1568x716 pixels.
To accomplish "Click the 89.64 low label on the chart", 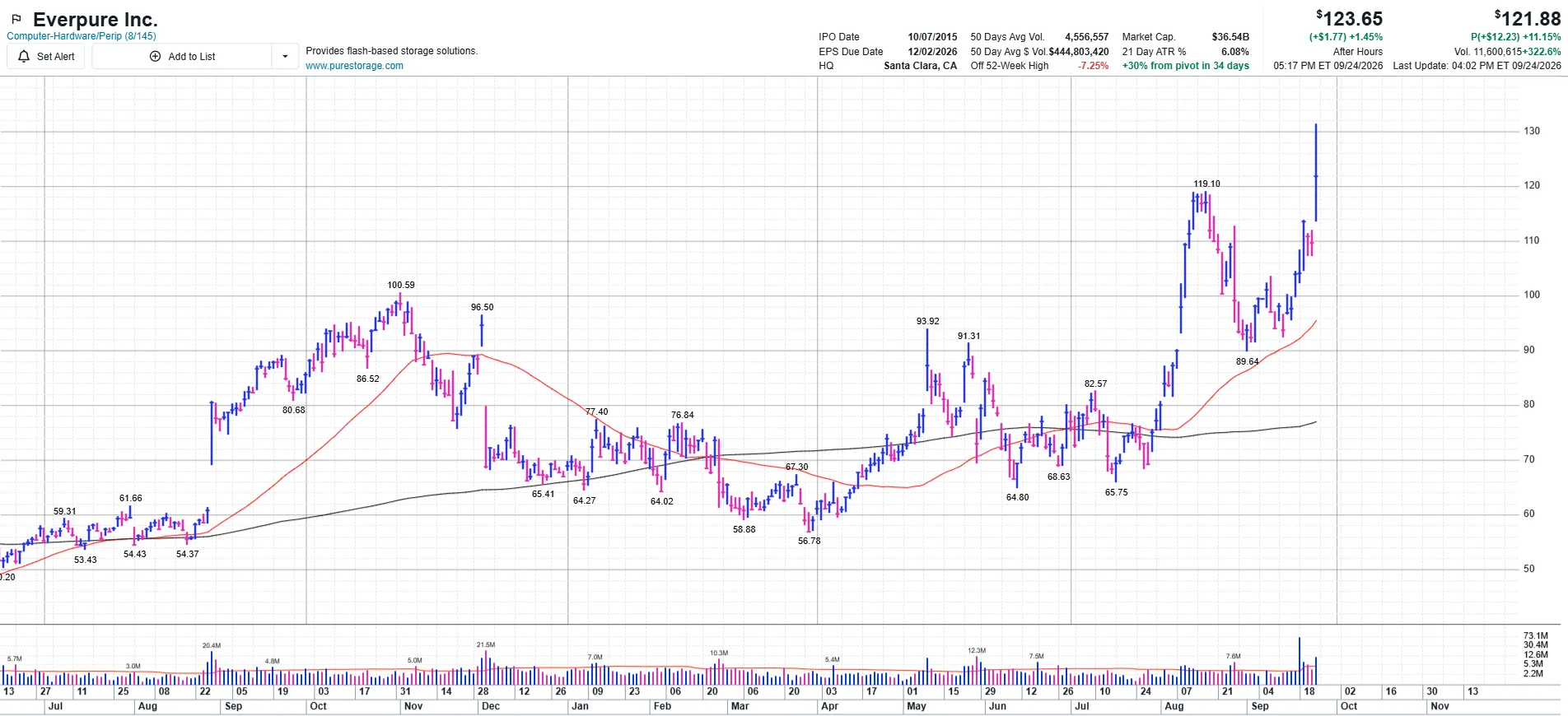I will point(1248,362).
